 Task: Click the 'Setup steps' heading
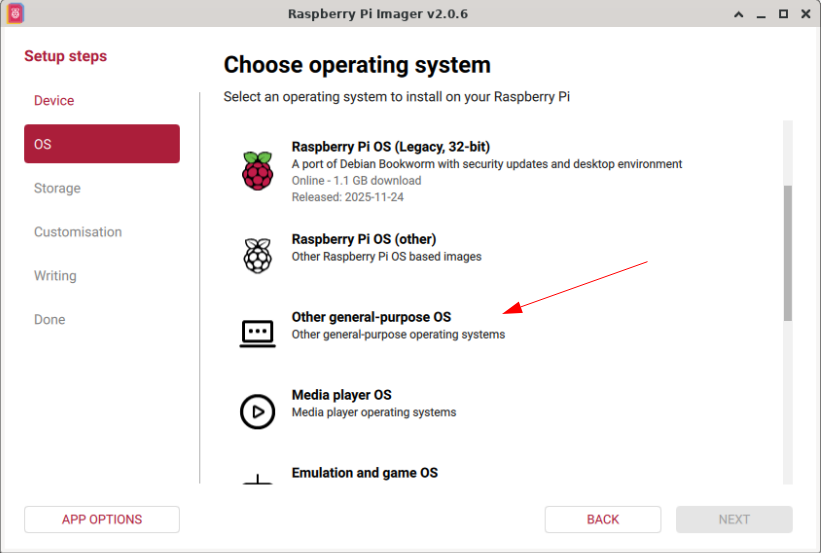tap(65, 56)
